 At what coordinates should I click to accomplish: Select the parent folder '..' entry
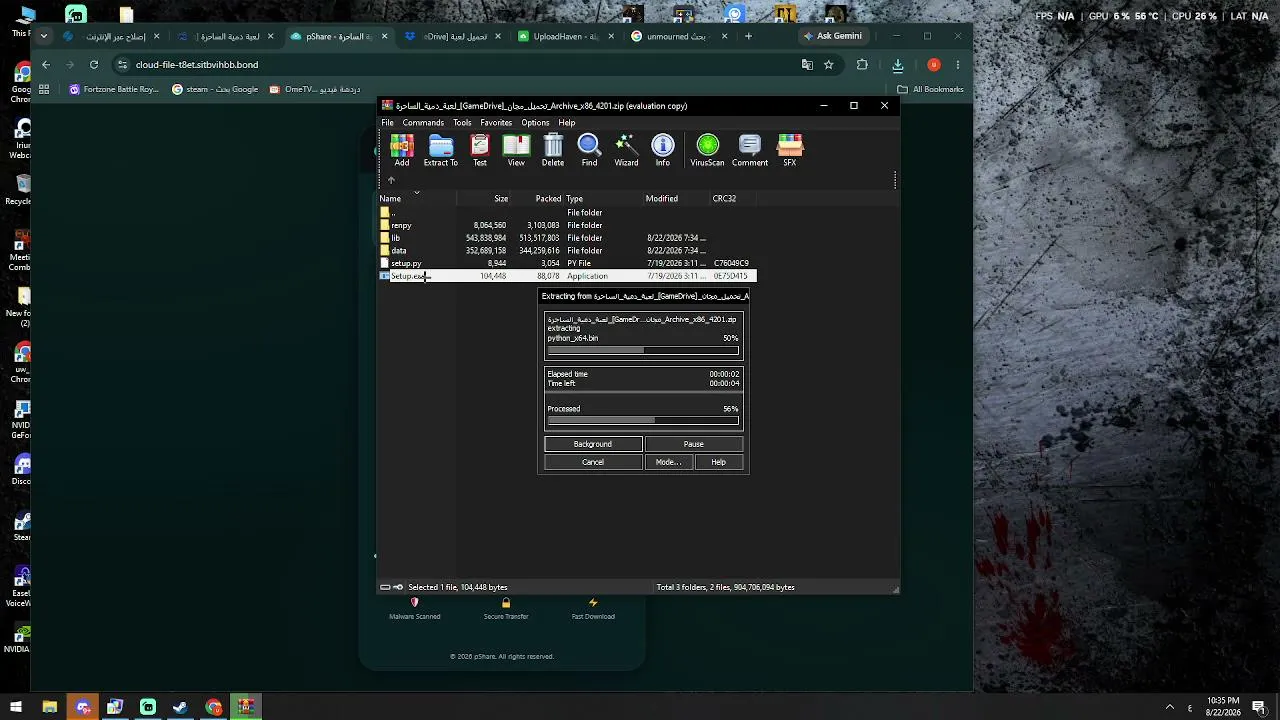tap(567, 213)
